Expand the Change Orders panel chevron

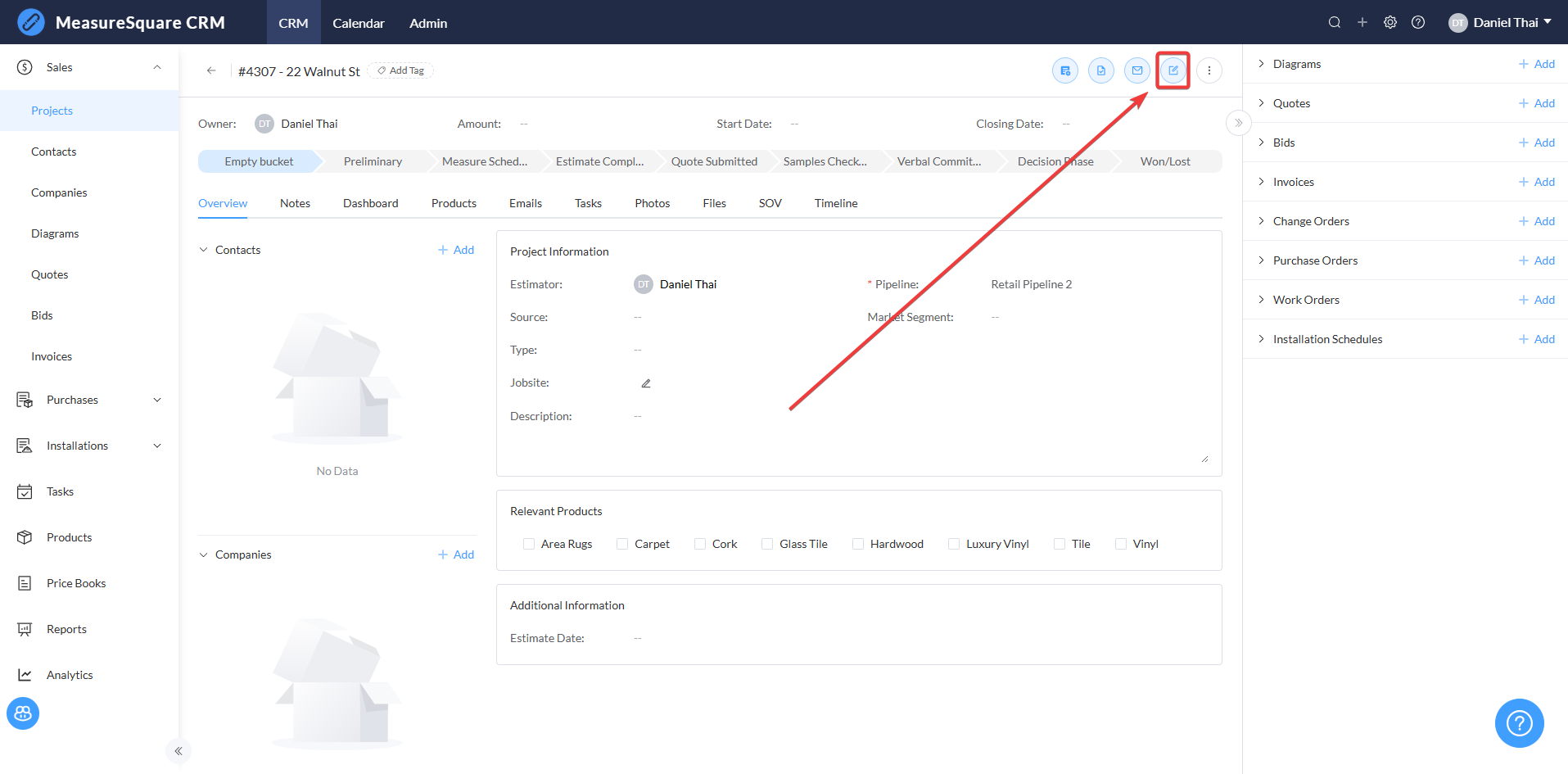coord(1261,220)
